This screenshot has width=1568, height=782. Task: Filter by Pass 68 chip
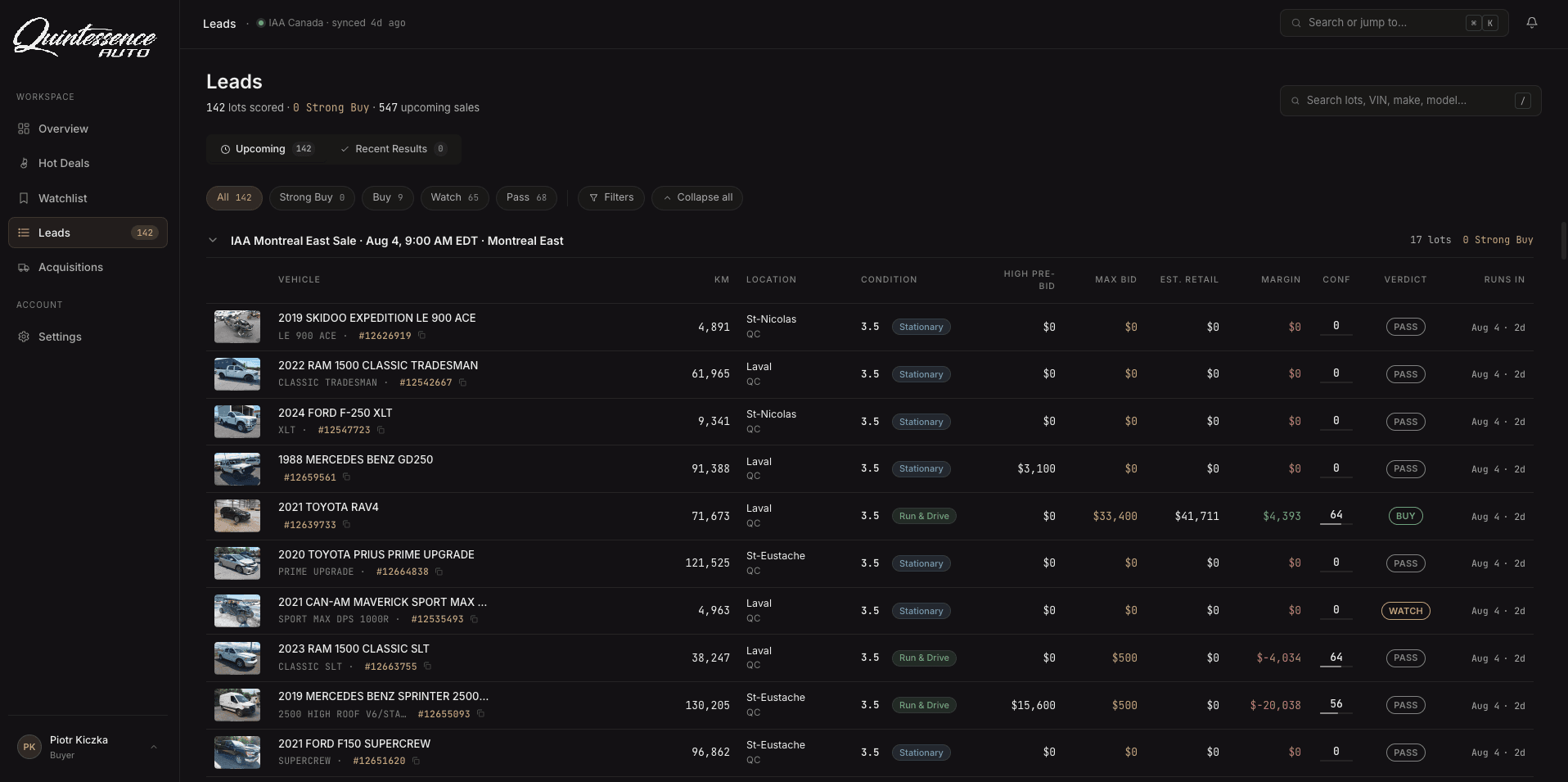coord(526,197)
